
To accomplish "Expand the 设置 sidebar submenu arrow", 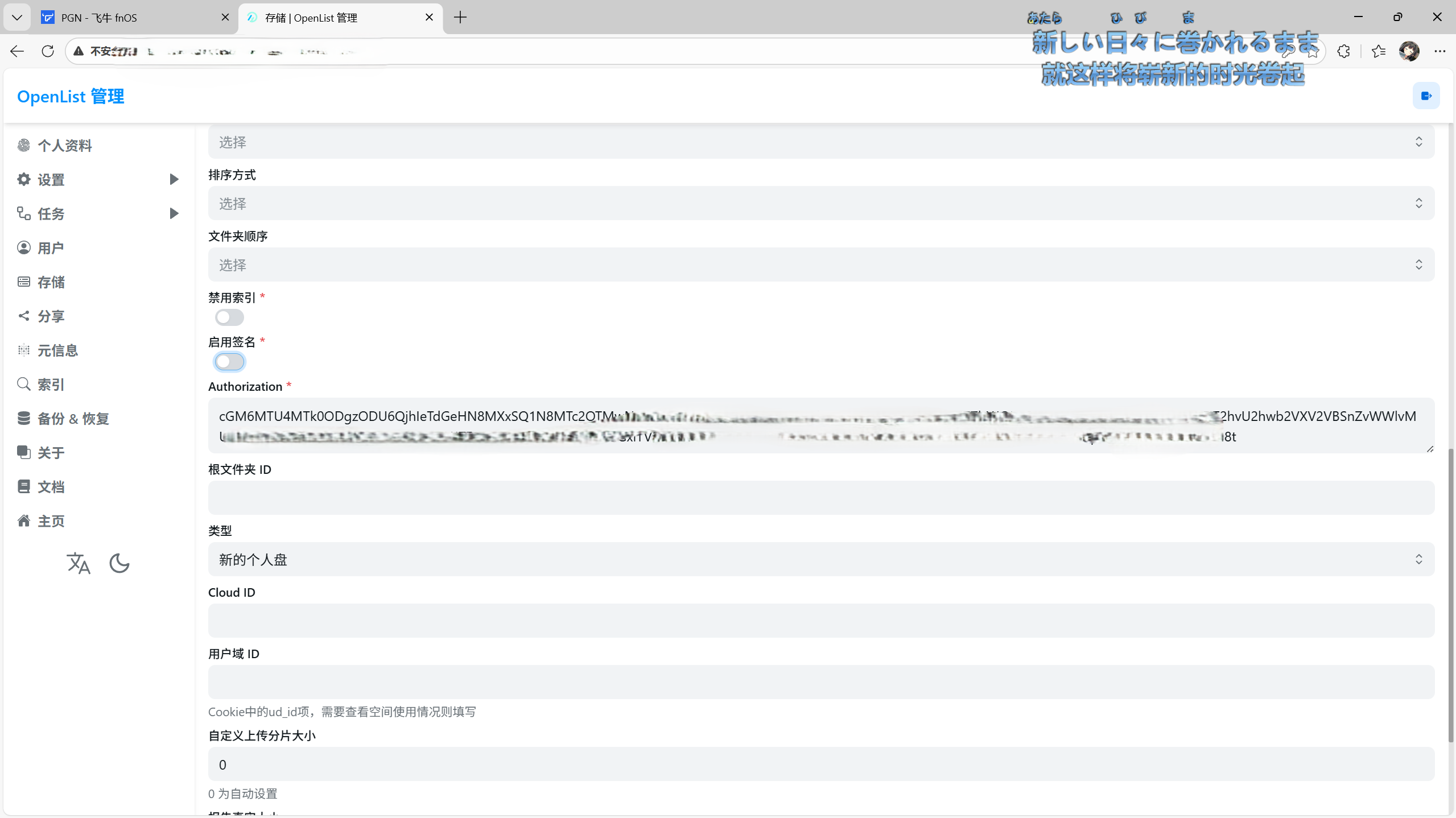I will tap(174, 180).
